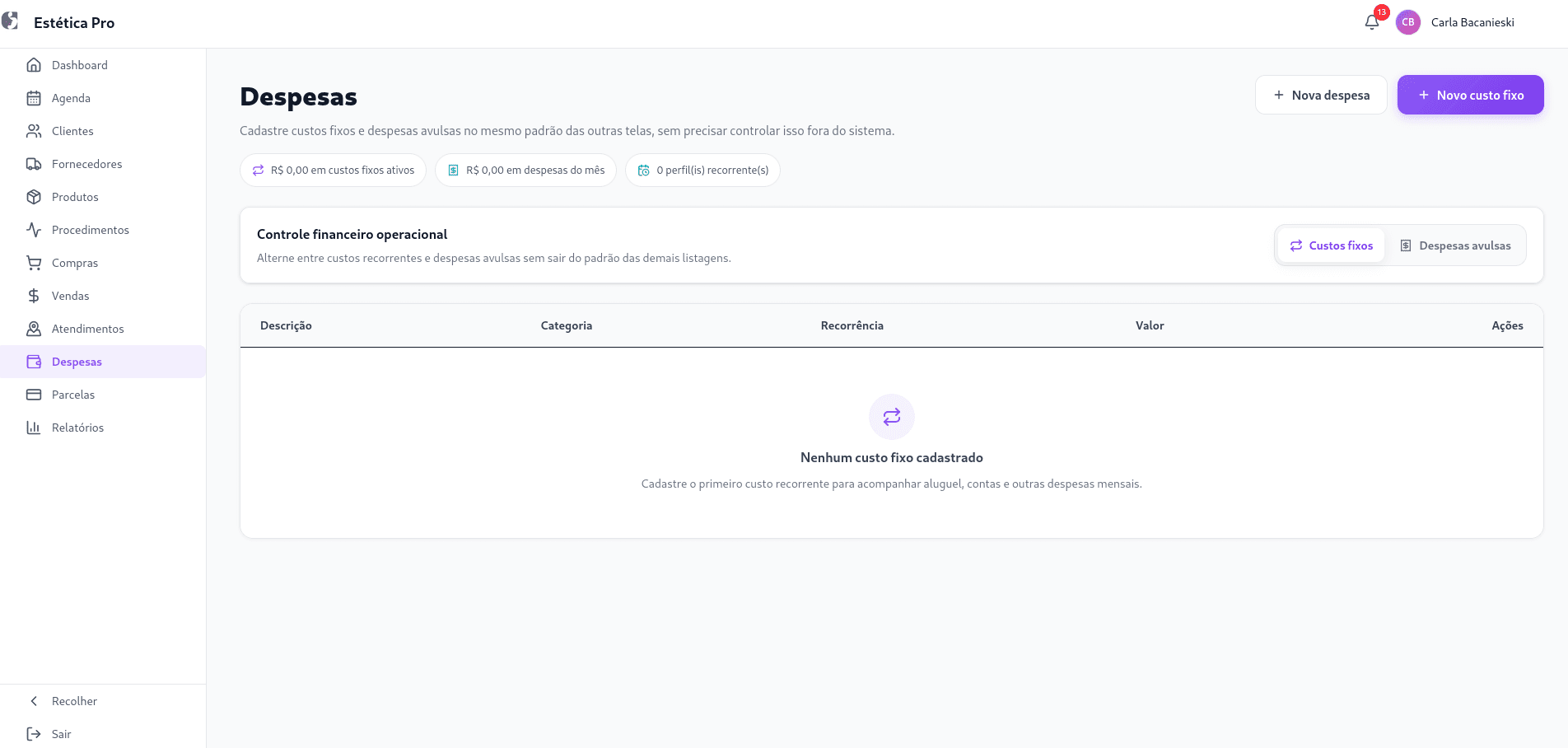The height and width of the screenshot is (748, 1568).
Task: Log out using Sair
Action: [x=103, y=734]
